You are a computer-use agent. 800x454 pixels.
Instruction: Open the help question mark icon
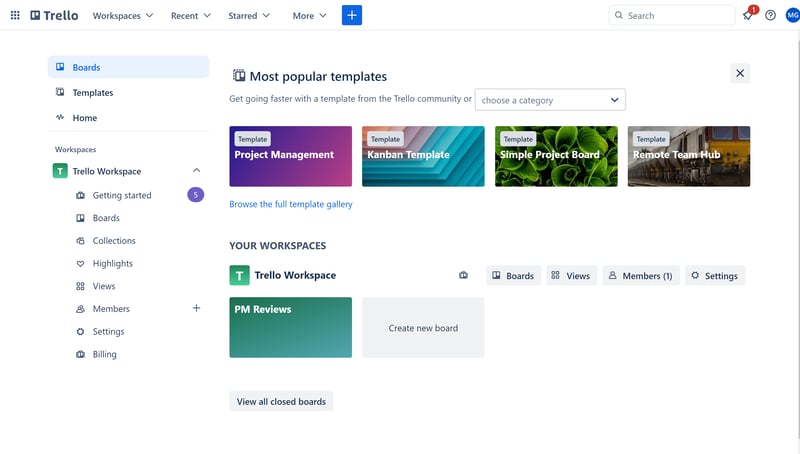click(x=770, y=15)
